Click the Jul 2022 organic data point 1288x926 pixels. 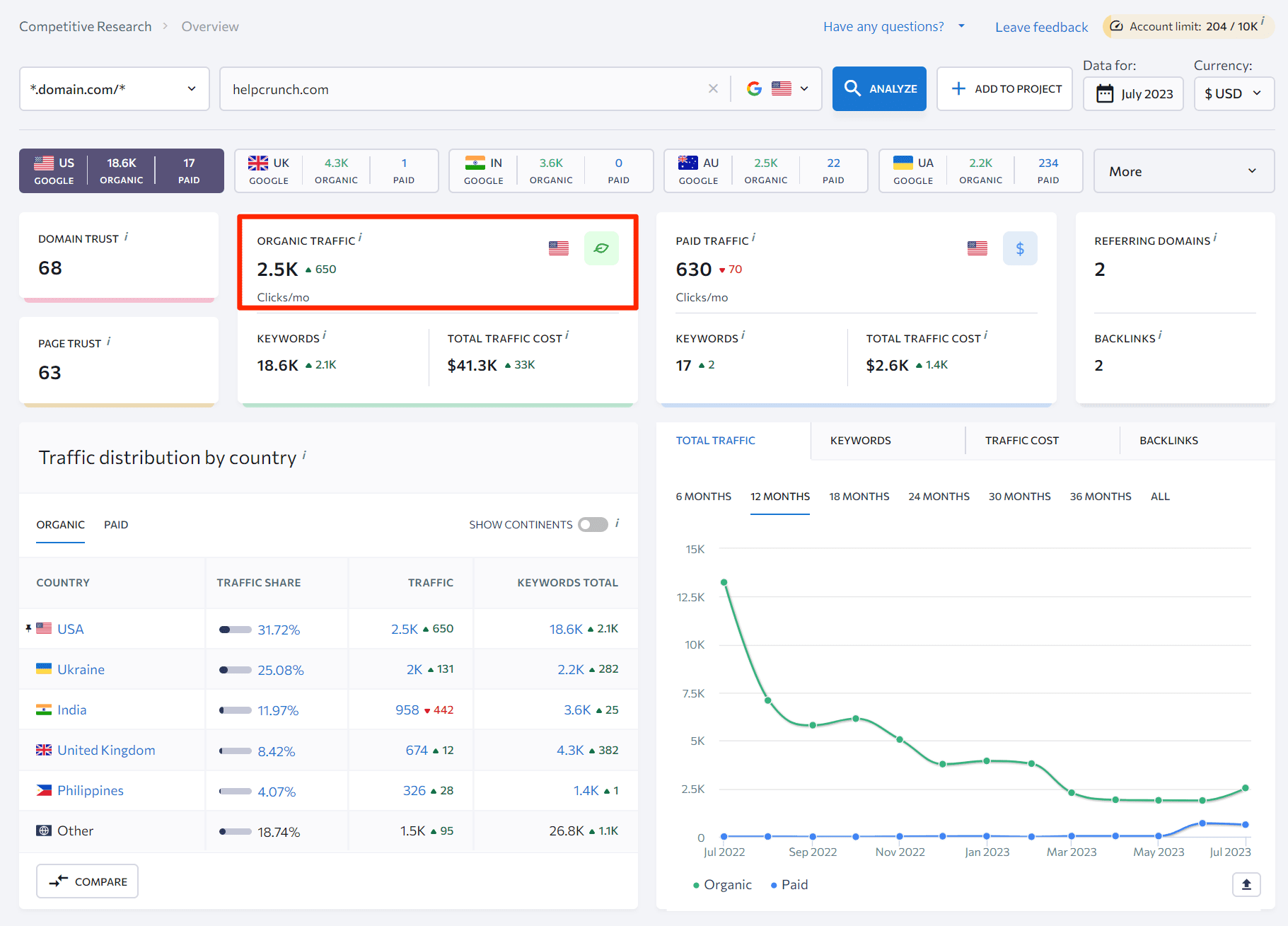pyautogui.click(x=724, y=582)
